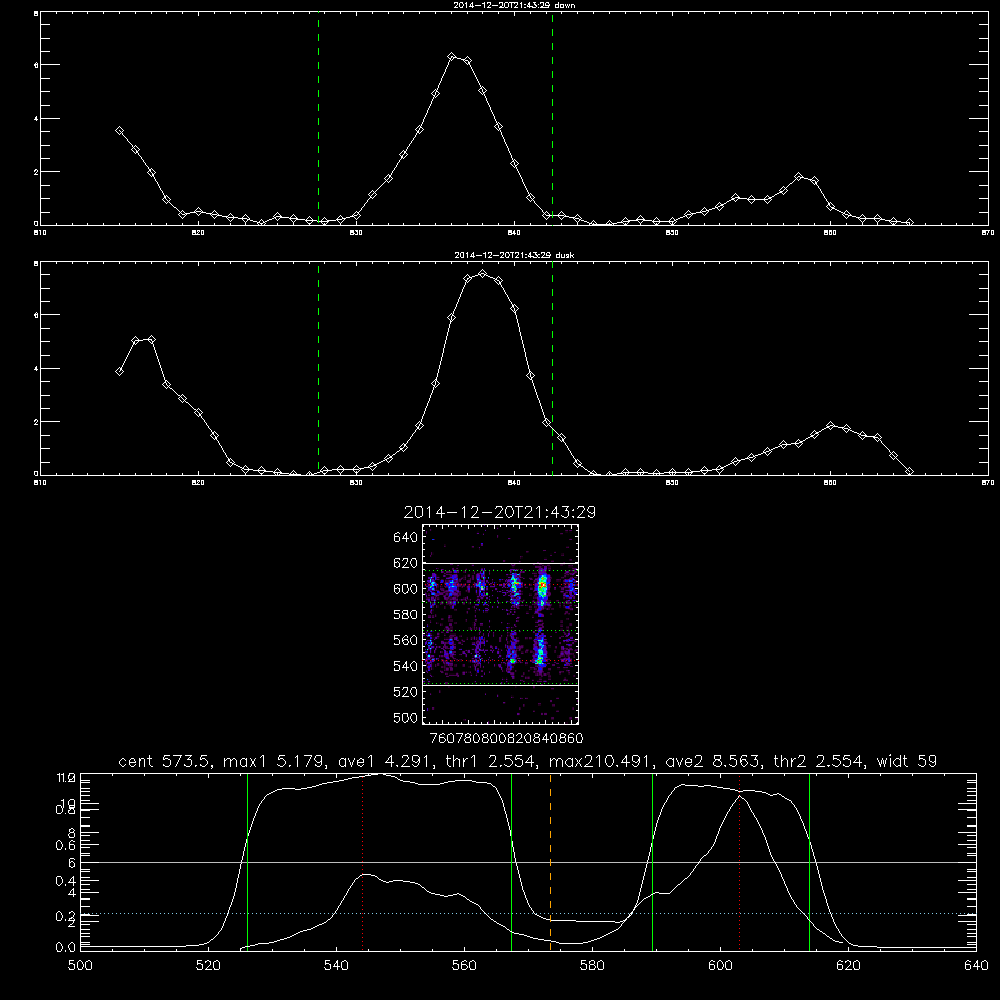Click the right green dashed line in dusk plot
This screenshot has width=1000, height=1000.
click(x=552, y=368)
